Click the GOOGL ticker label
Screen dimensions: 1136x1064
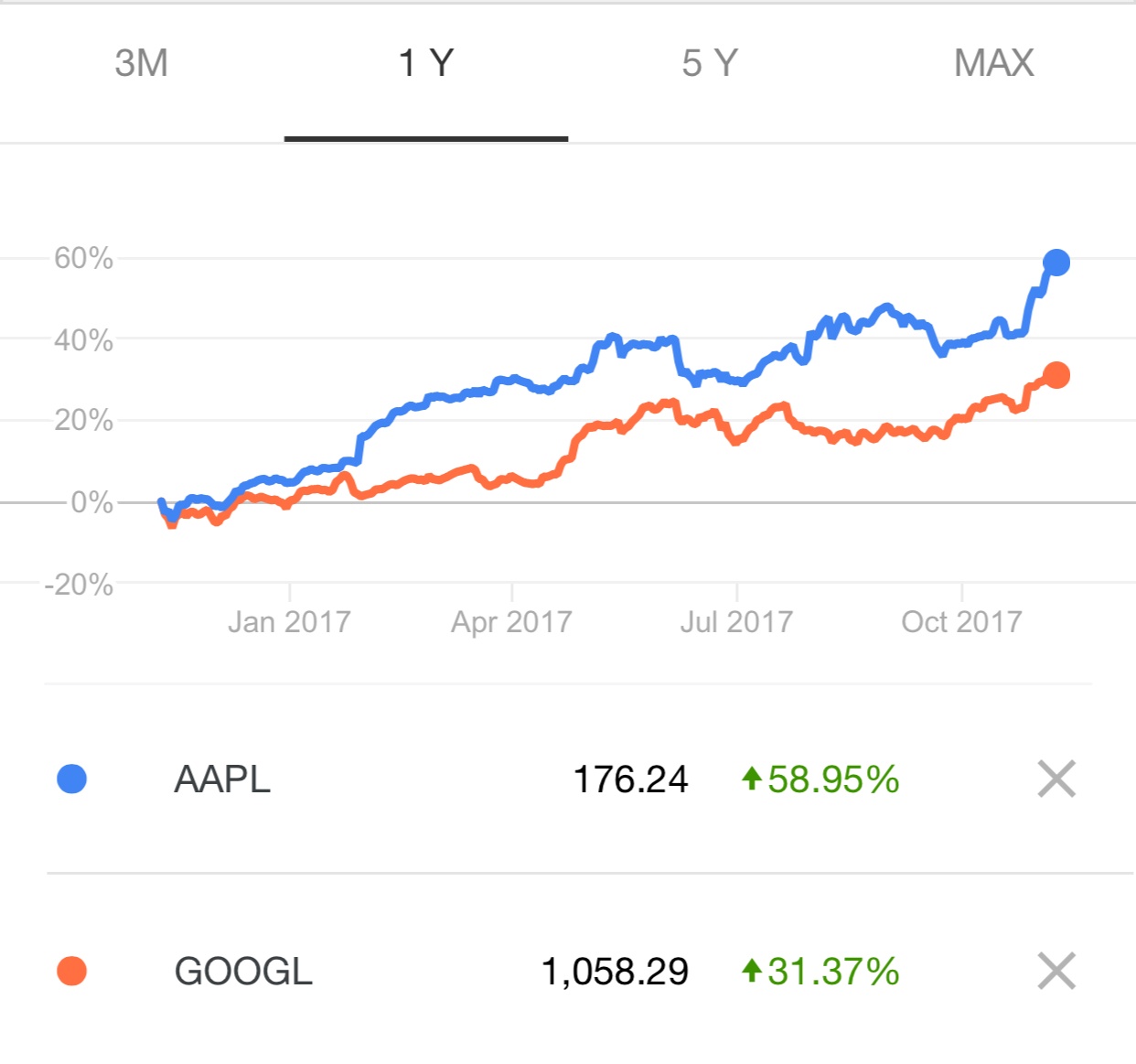click(x=243, y=970)
